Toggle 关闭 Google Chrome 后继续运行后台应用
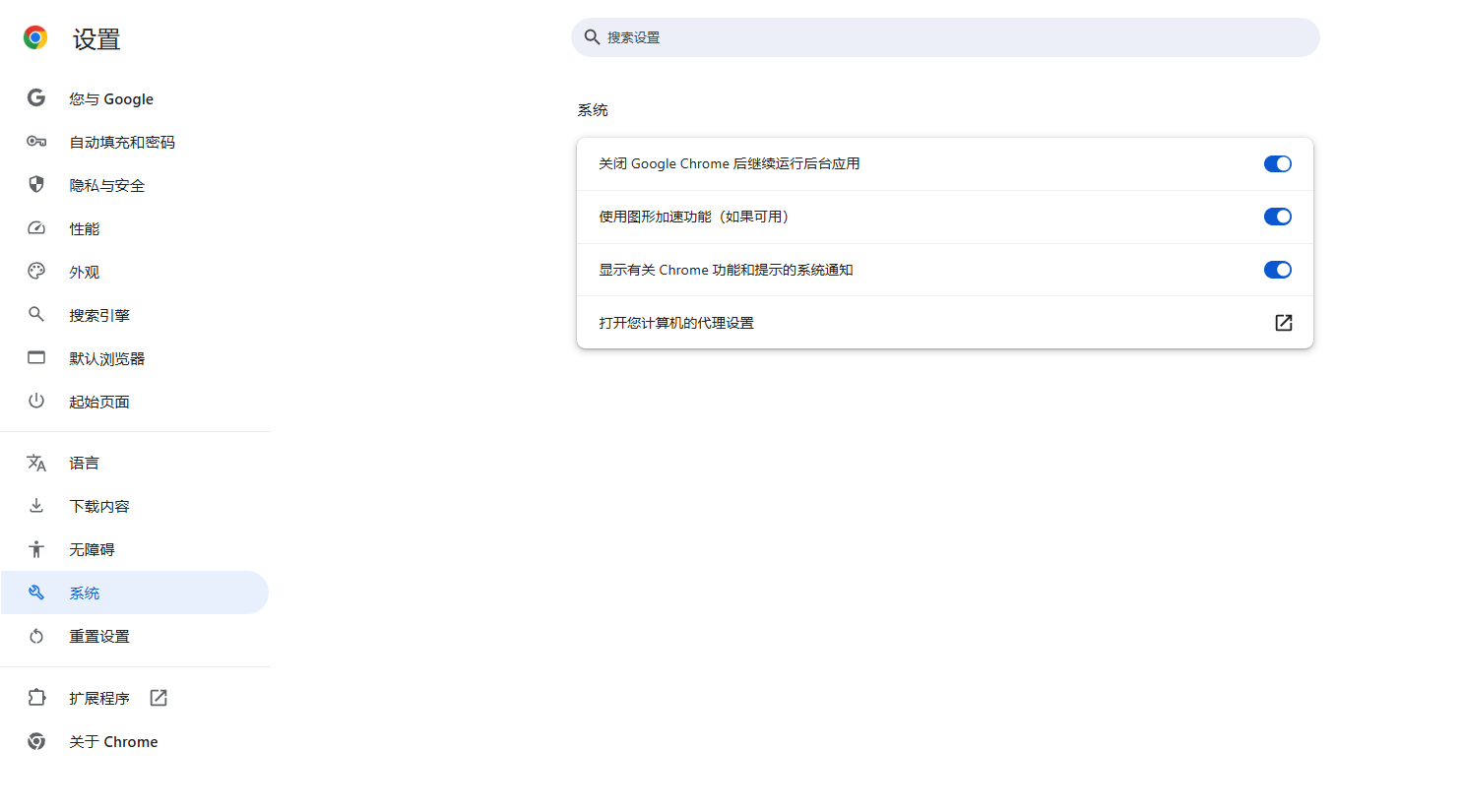Image resolution: width=1463 pixels, height=812 pixels. click(1278, 163)
